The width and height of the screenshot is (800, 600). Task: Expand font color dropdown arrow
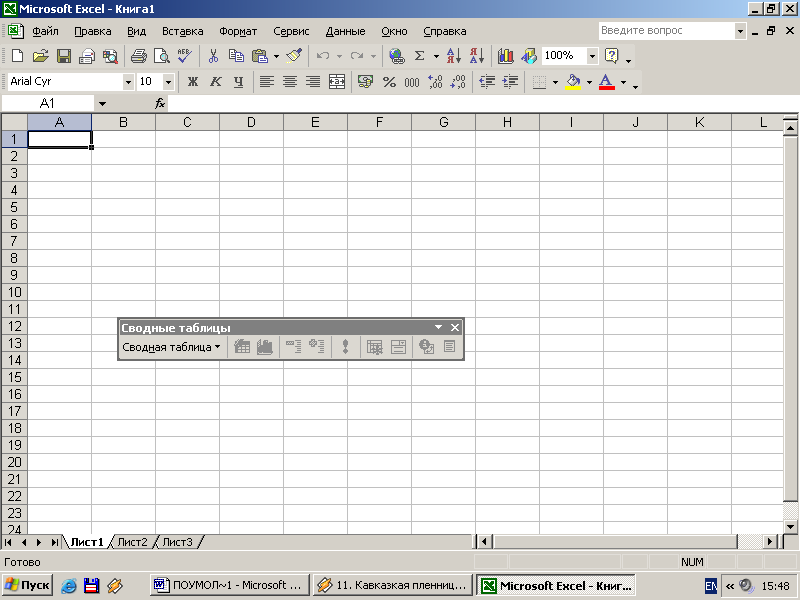click(x=623, y=82)
